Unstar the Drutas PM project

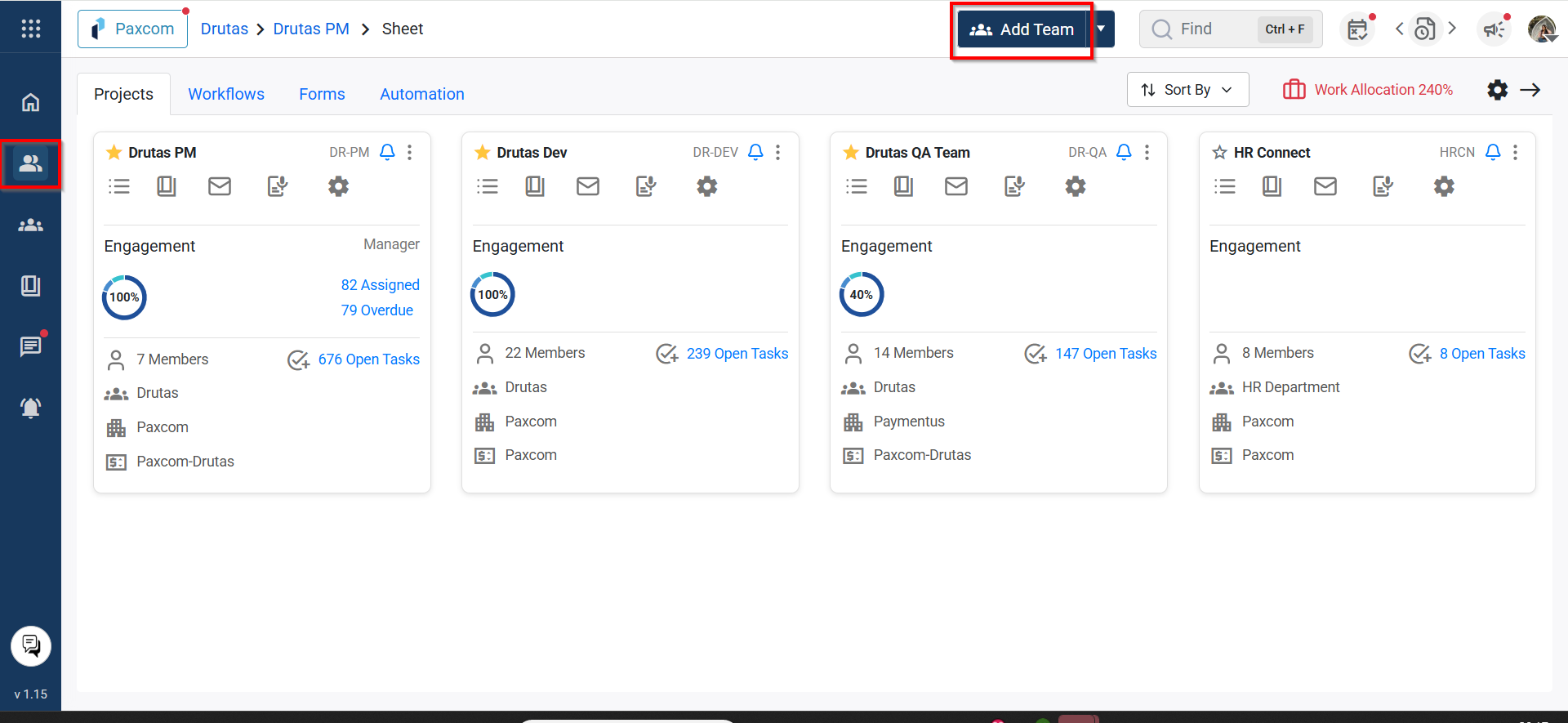coord(114,153)
